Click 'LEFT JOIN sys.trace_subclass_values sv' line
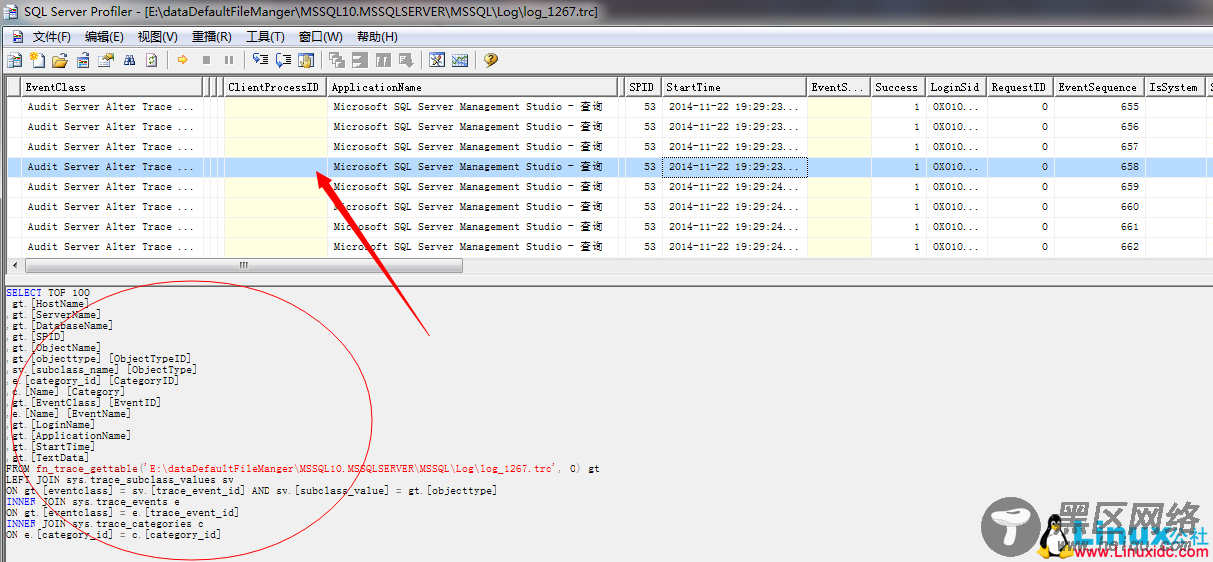 pos(119,479)
